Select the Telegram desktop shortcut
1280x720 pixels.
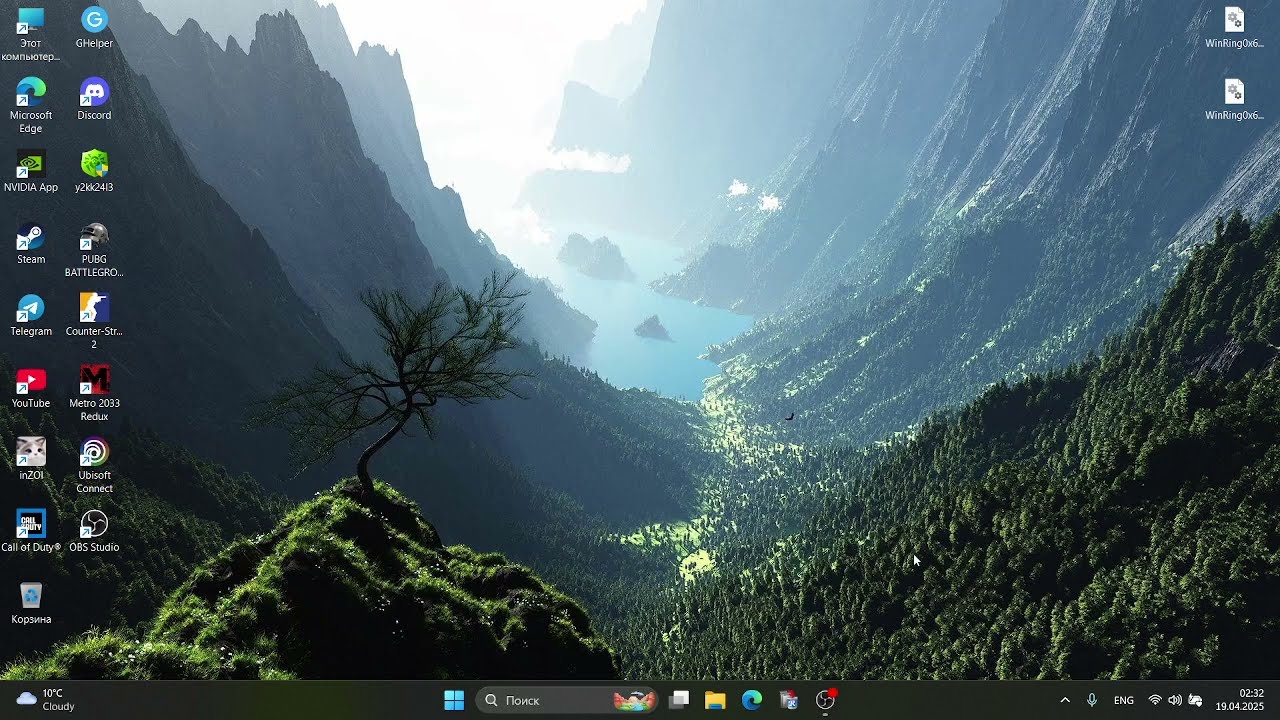click(31, 315)
